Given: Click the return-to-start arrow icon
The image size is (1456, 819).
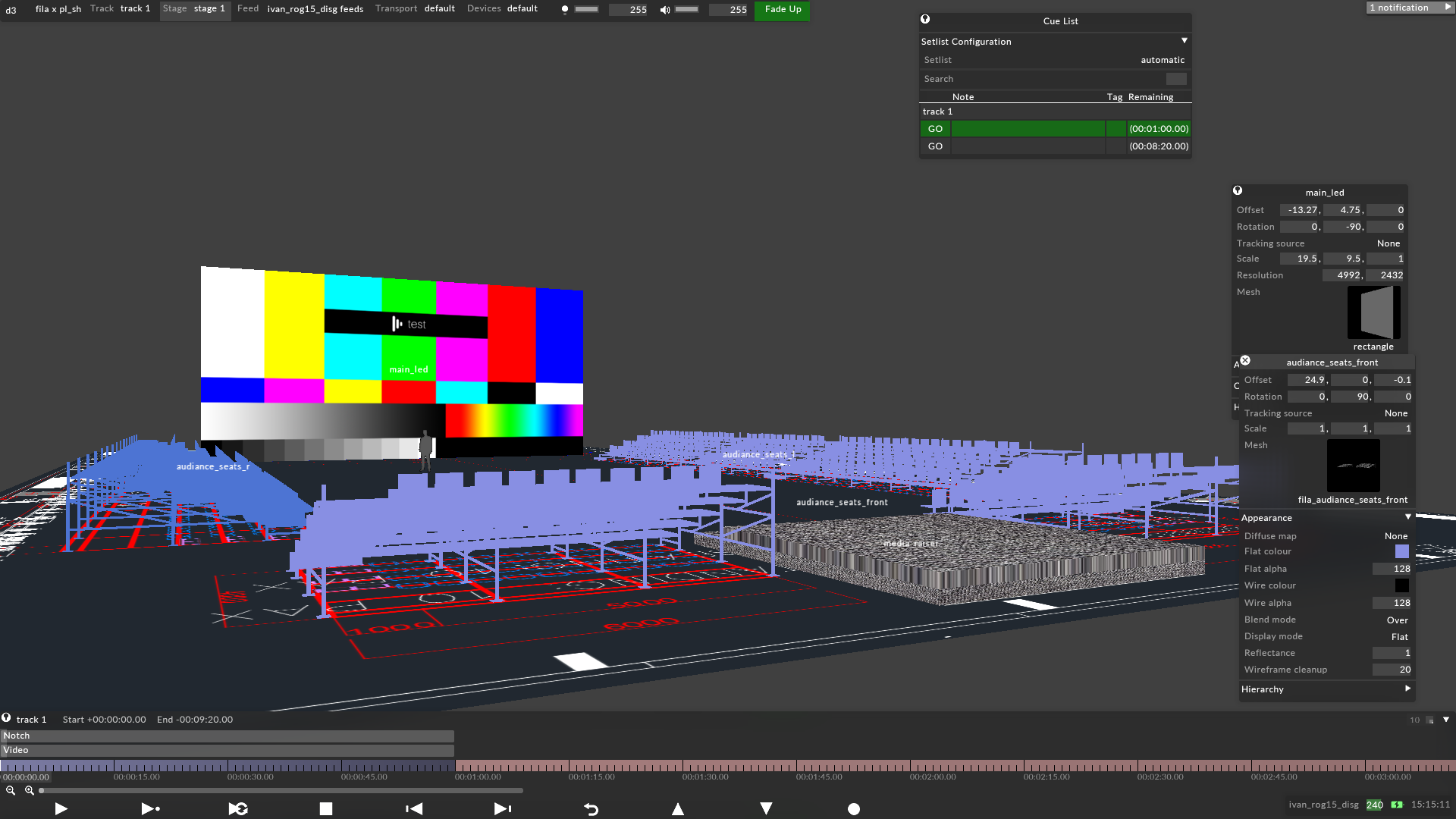Looking at the screenshot, I should (591, 809).
